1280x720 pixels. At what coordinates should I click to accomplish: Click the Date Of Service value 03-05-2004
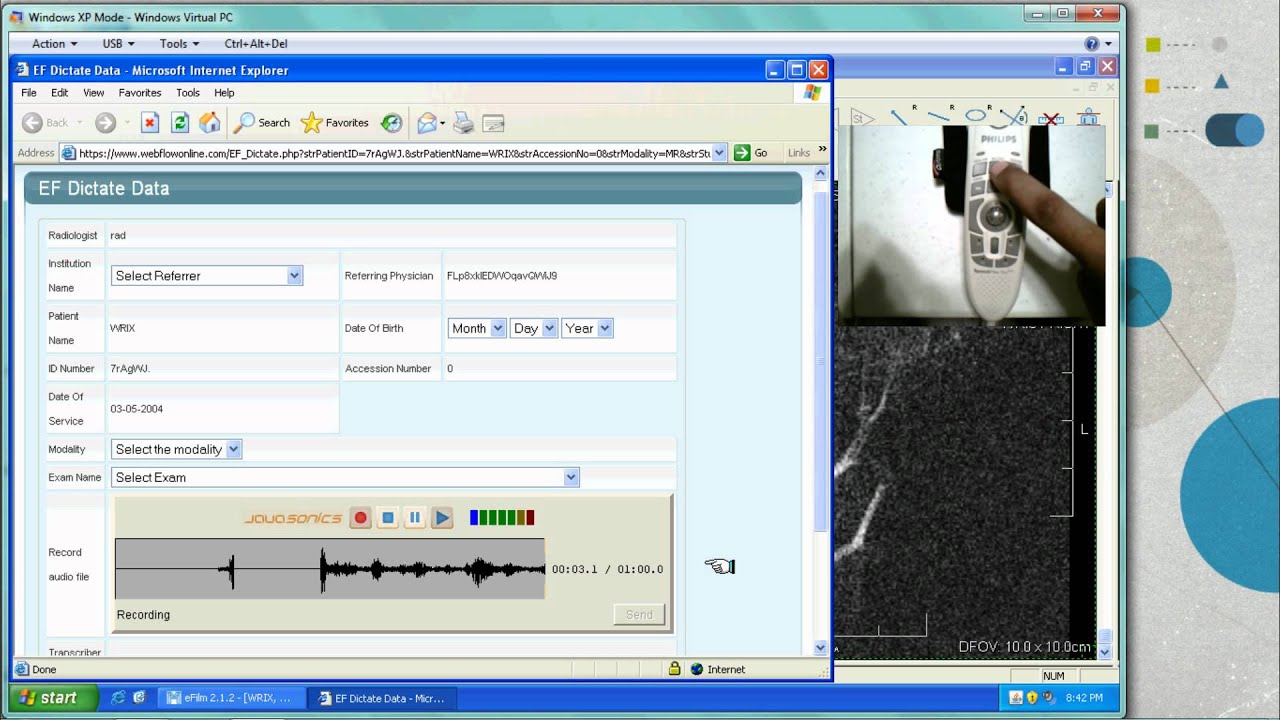click(x=137, y=409)
